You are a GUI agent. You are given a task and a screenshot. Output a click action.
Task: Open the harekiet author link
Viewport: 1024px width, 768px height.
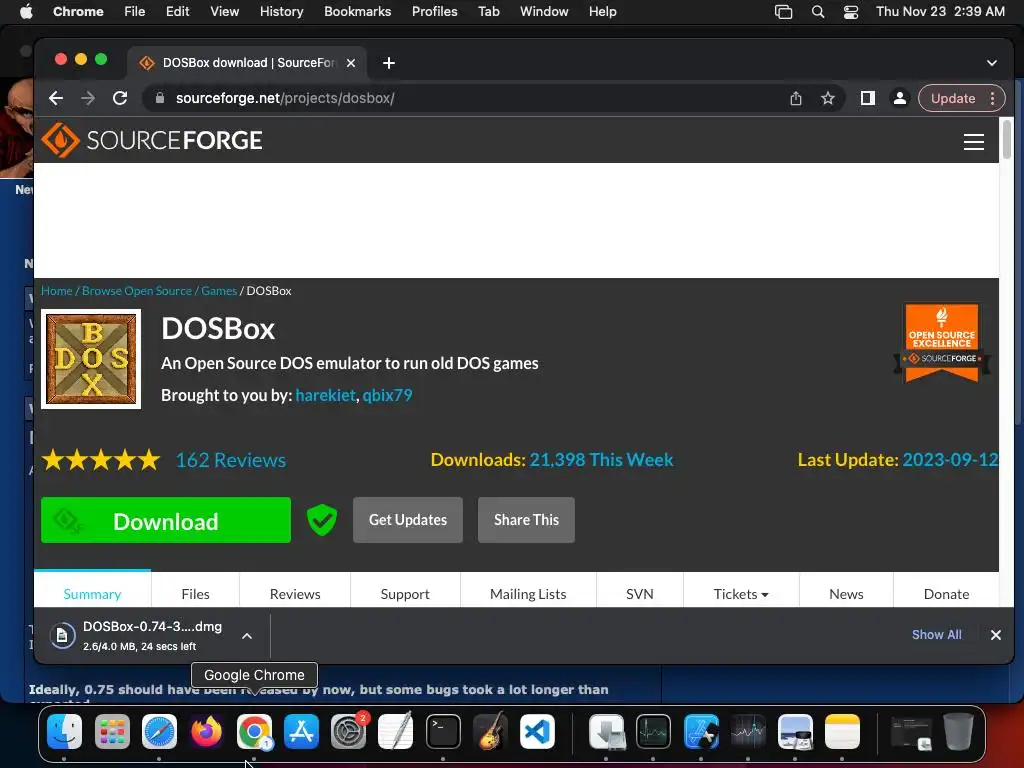click(x=325, y=395)
